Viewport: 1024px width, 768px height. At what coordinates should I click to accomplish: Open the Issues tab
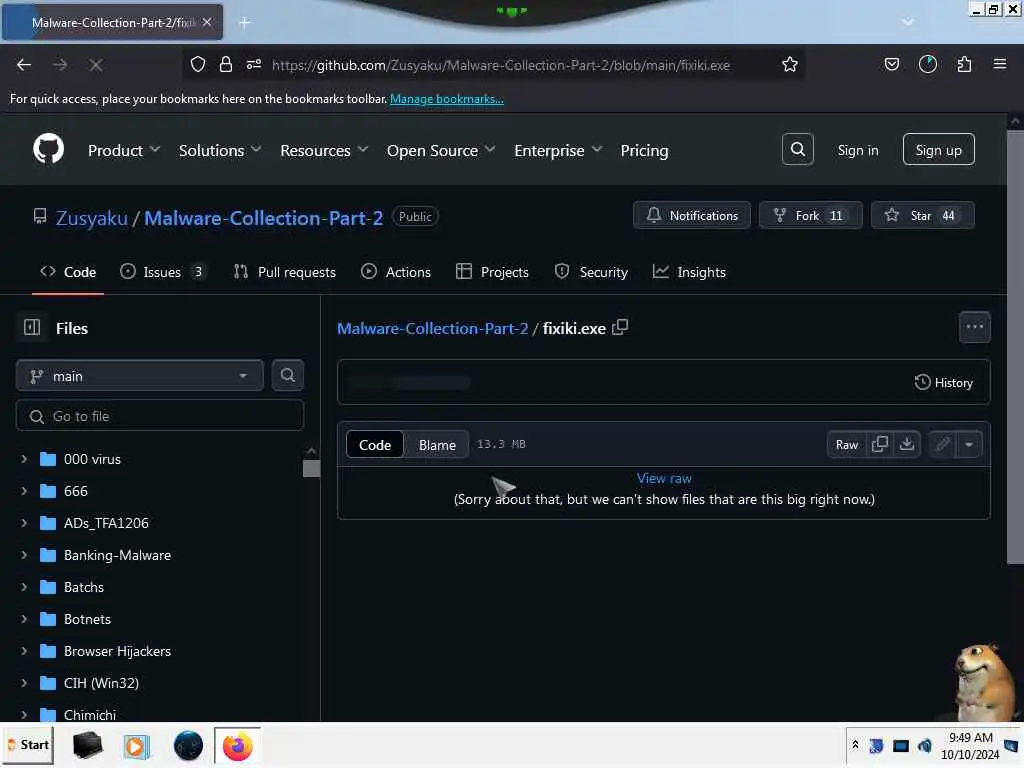pos(163,272)
